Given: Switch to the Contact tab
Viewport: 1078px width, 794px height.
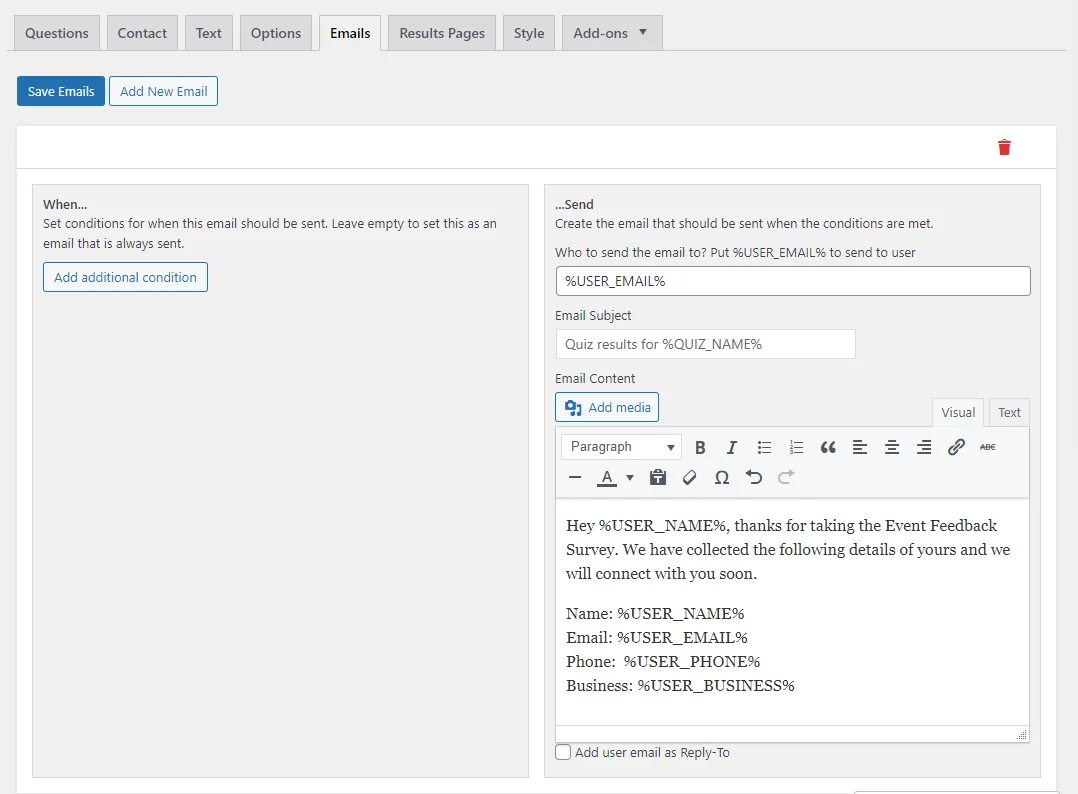Looking at the screenshot, I should [x=142, y=33].
